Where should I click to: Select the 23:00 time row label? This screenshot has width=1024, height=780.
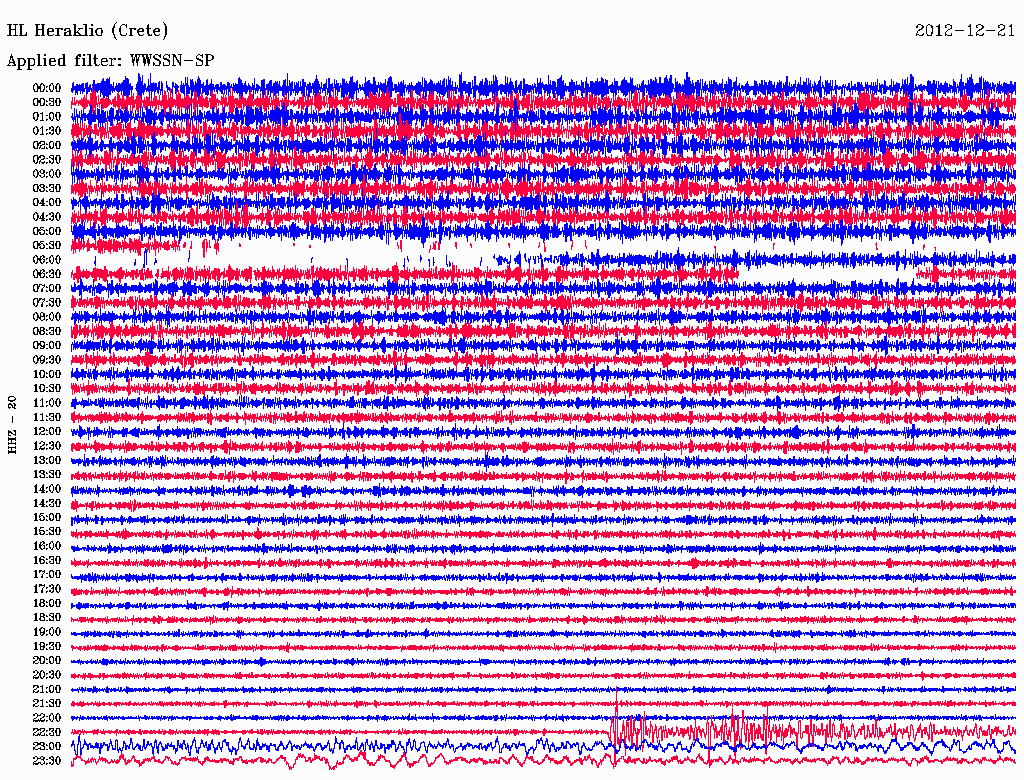coord(47,747)
